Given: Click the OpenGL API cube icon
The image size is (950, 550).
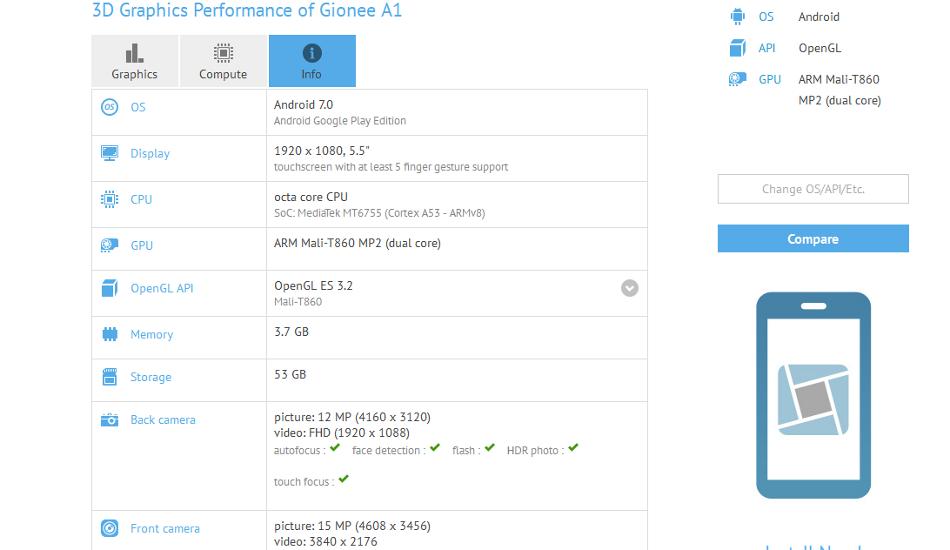Looking at the screenshot, I should pos(110,288).
